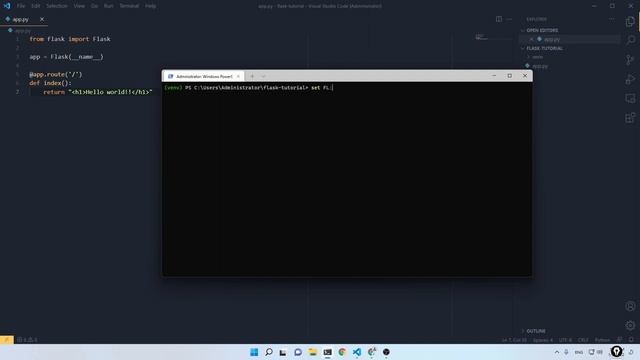This screenshot has height=360, width=640.
Task: Open the Edit menu
Action: pyautogui.click(x=36, y=6)
